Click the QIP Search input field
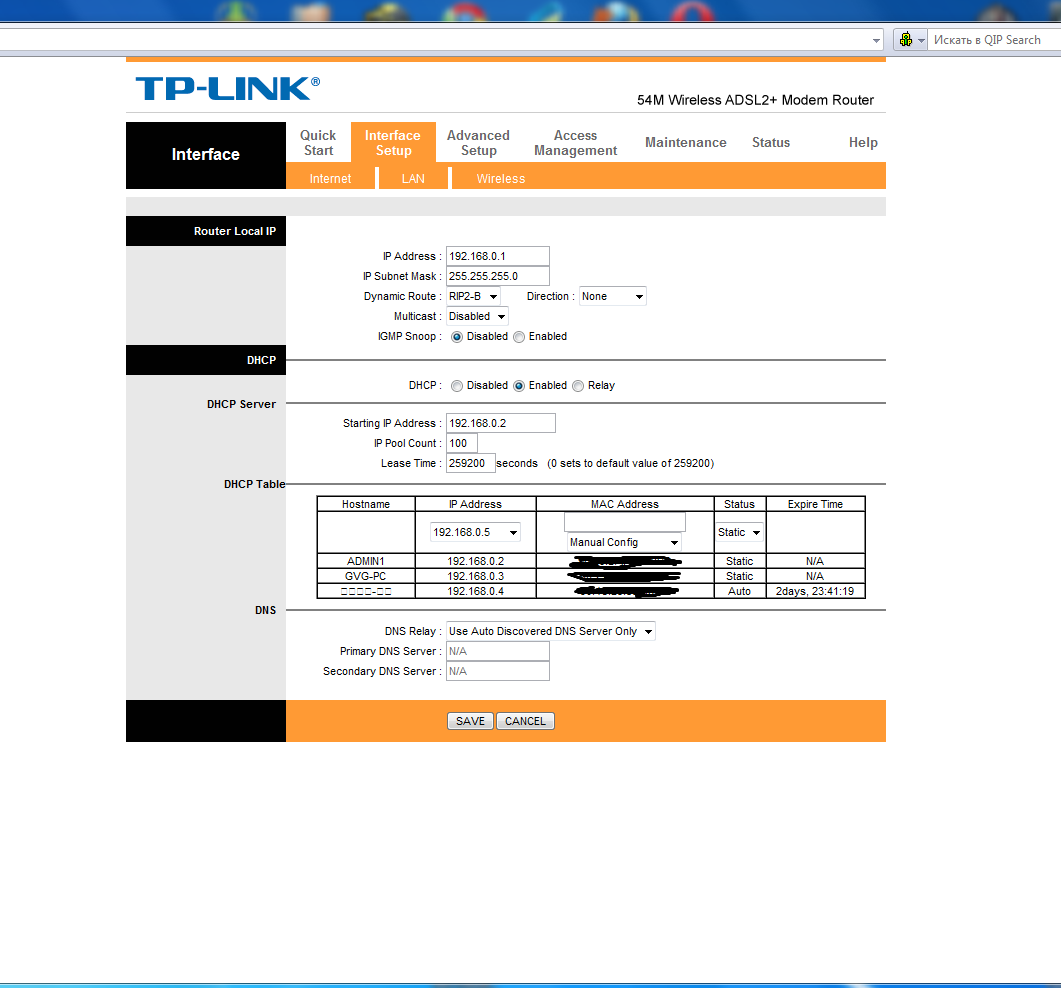Screen dimensions: 1061x988 [993, 40]
